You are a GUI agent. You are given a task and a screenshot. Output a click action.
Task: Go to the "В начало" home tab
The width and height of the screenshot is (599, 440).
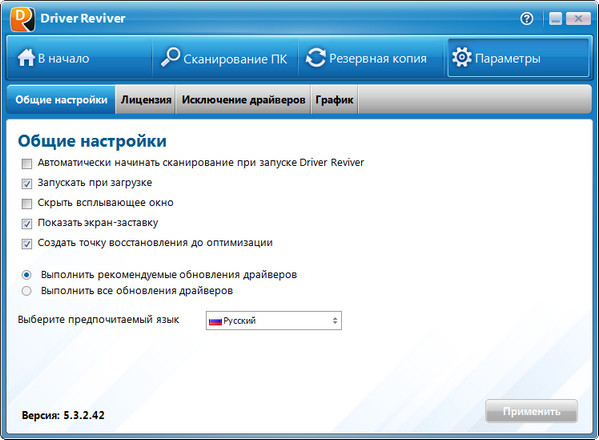point(79,58)
